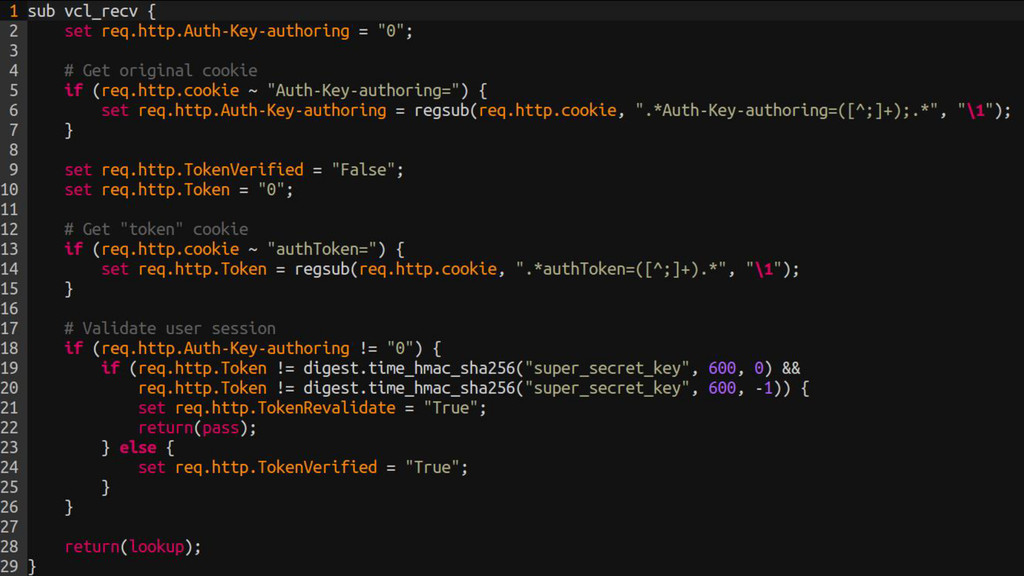Image resolution: width=1024 pixels, height=576 pixels.
Task: Click the comment '# Validate user session'
Action: [x=170, y=328]
